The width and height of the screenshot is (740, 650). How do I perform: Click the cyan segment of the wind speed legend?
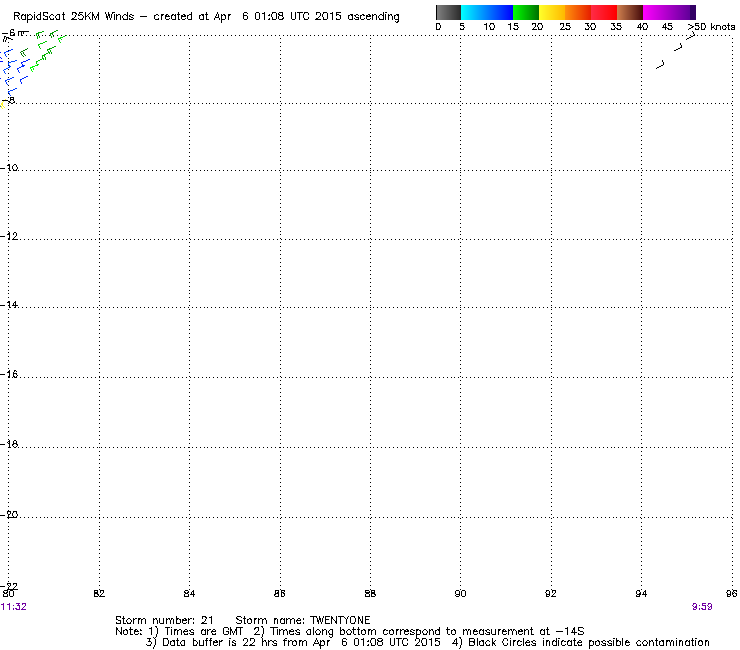point(473,12)
